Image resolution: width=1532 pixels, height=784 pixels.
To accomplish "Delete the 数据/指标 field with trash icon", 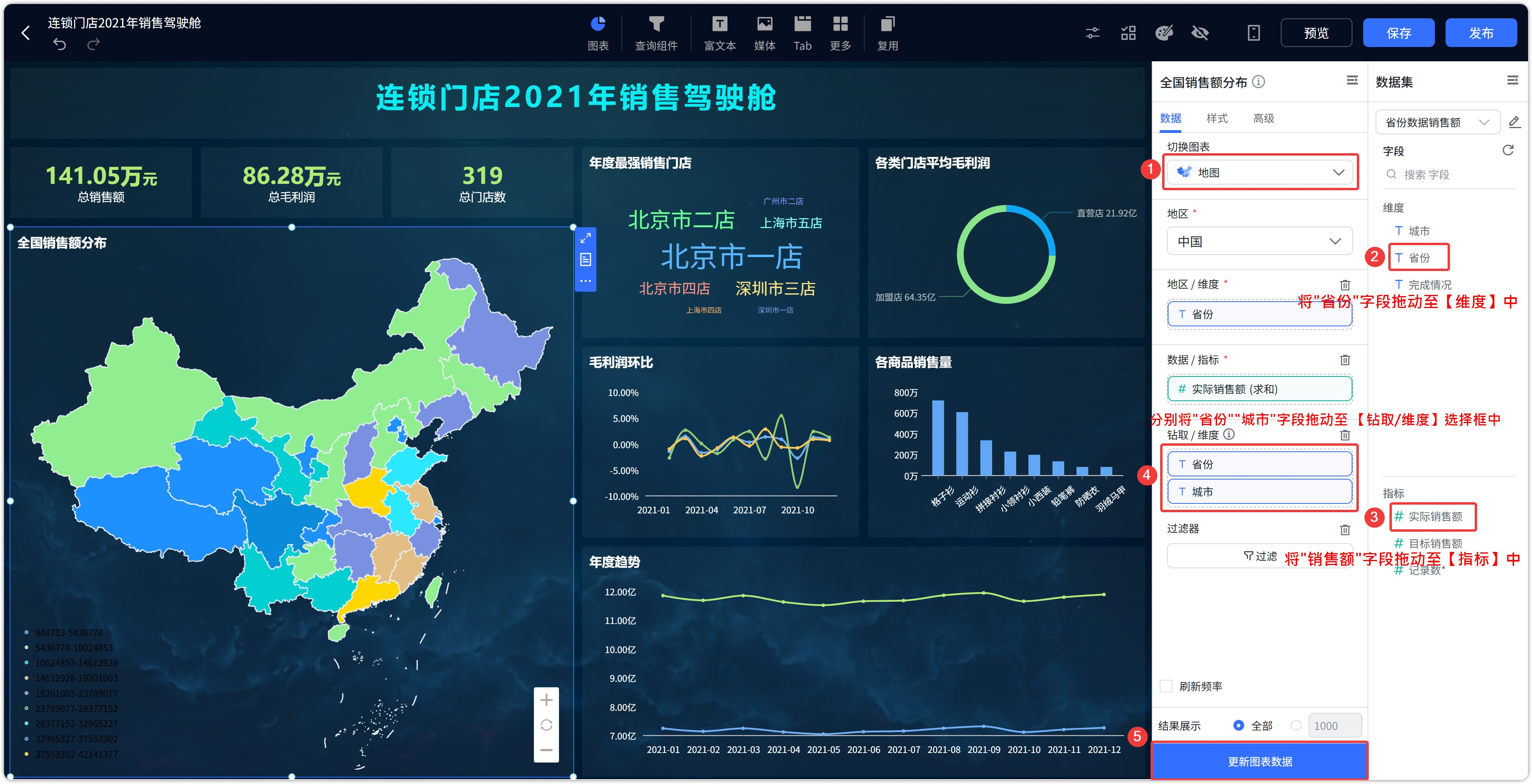I will click(x=1344, y=360).
